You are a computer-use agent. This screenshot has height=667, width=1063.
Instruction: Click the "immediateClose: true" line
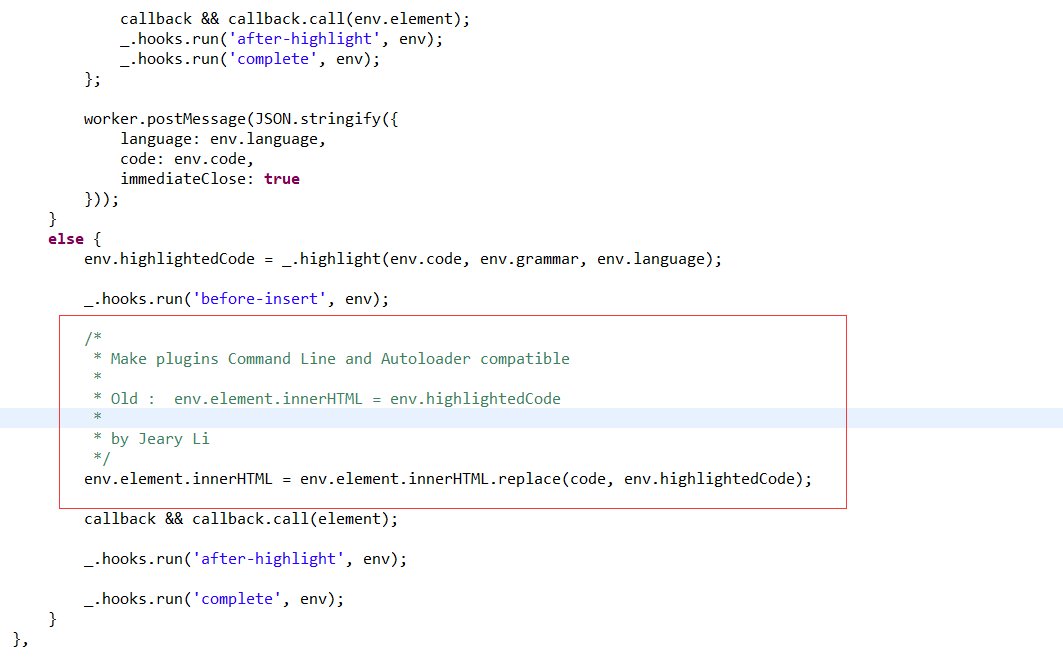tap(210, 179)
